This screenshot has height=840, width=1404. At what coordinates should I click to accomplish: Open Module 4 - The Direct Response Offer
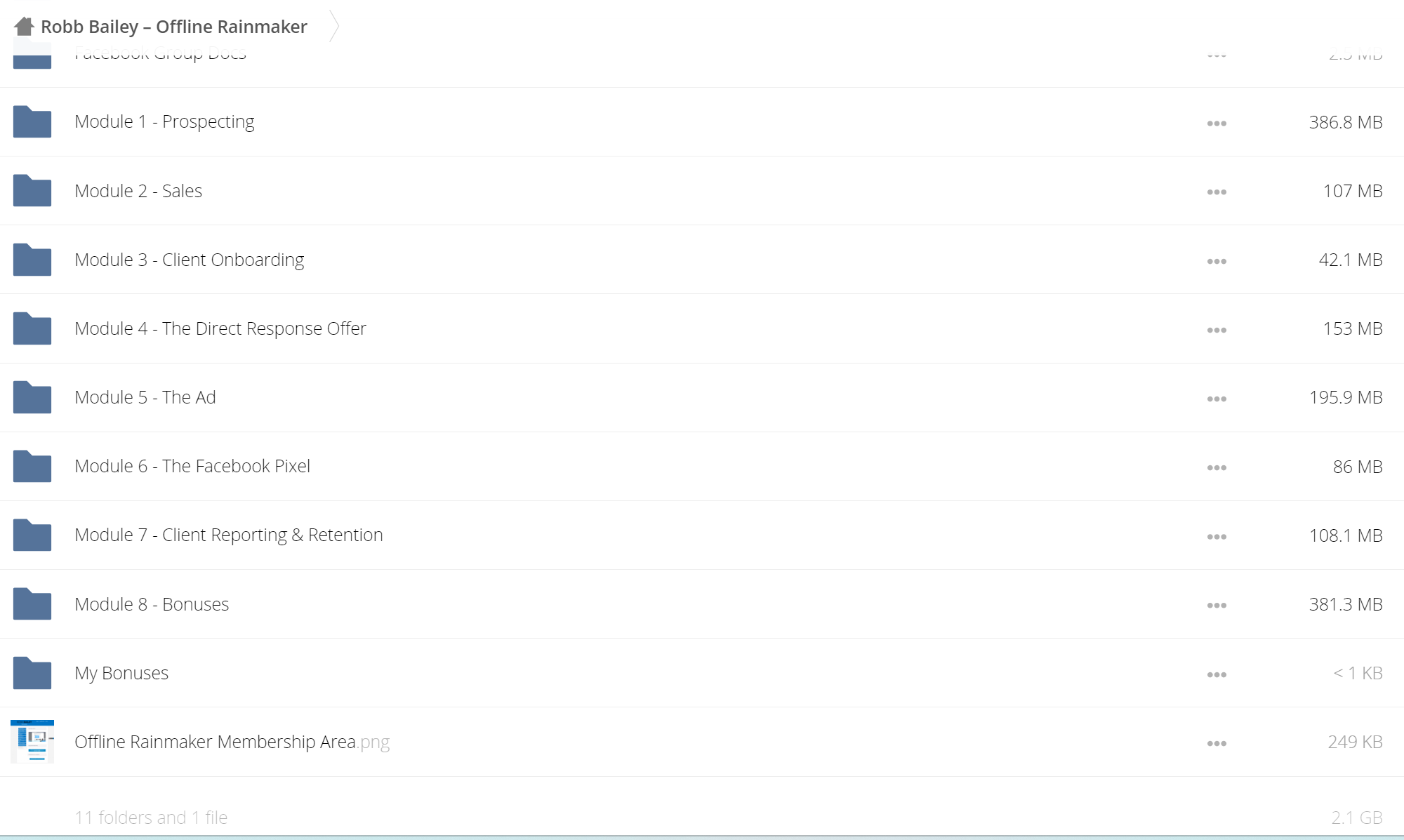click(220, 328)
